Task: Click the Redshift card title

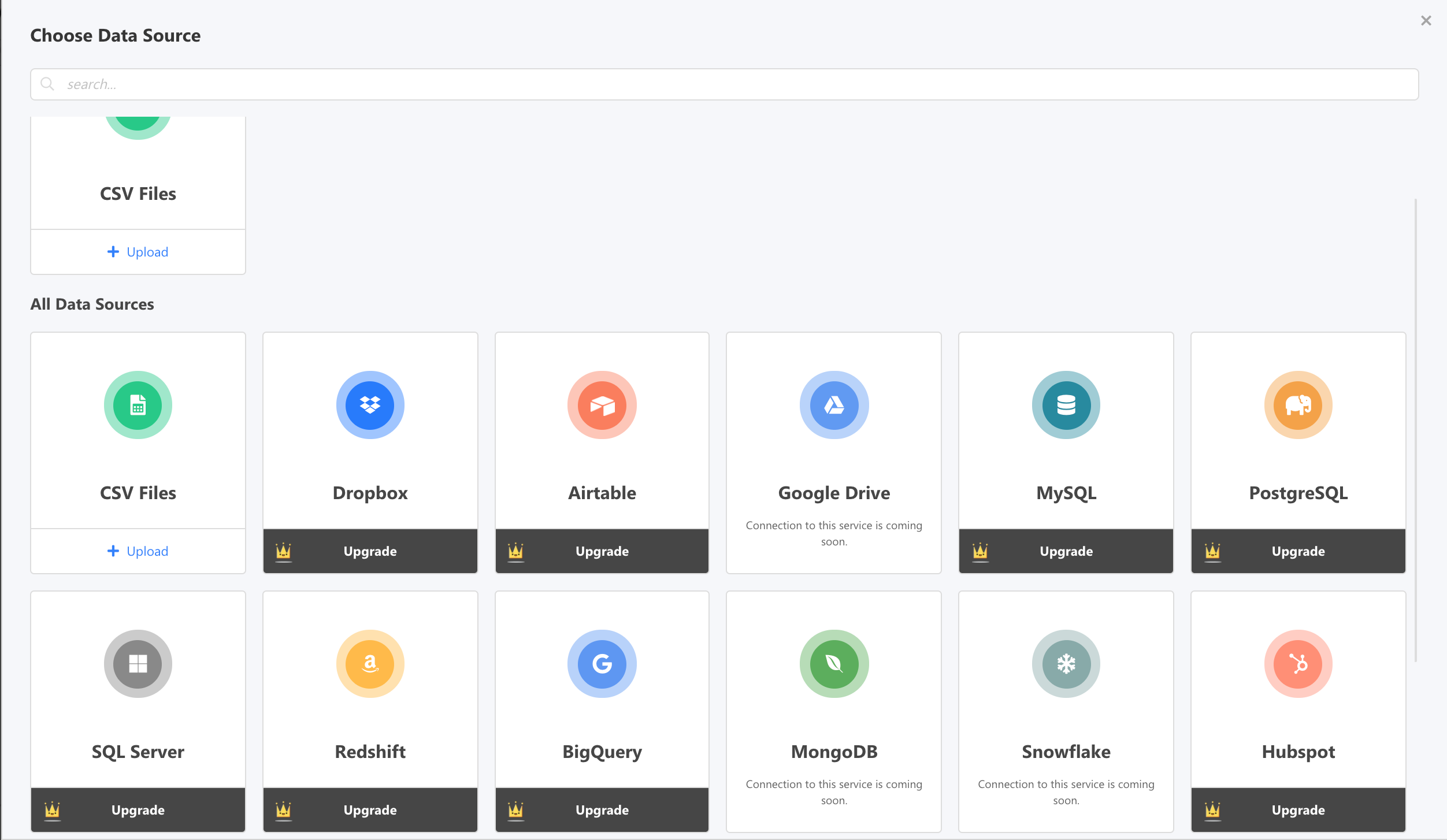Action: click(370, 752)
